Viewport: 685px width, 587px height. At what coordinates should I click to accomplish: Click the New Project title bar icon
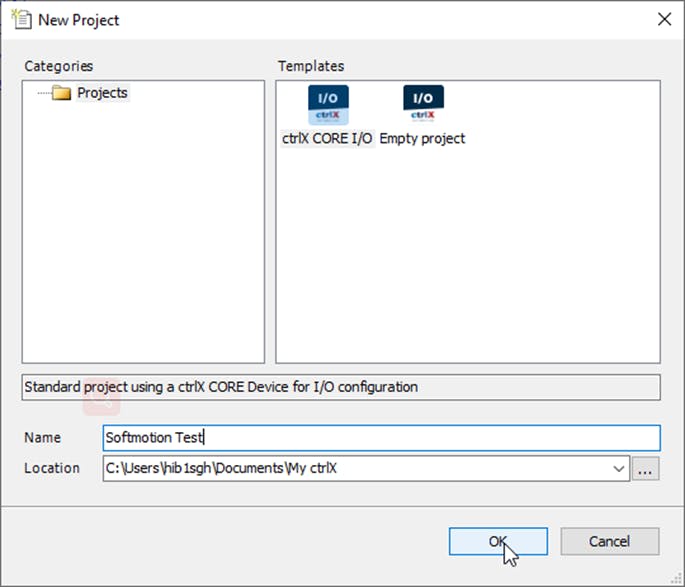tap(21, 19)
